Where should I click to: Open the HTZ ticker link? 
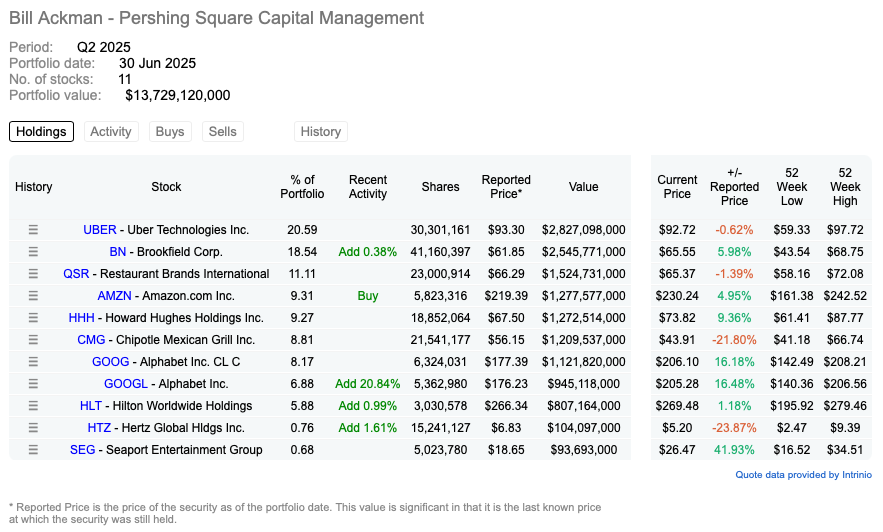99,427
